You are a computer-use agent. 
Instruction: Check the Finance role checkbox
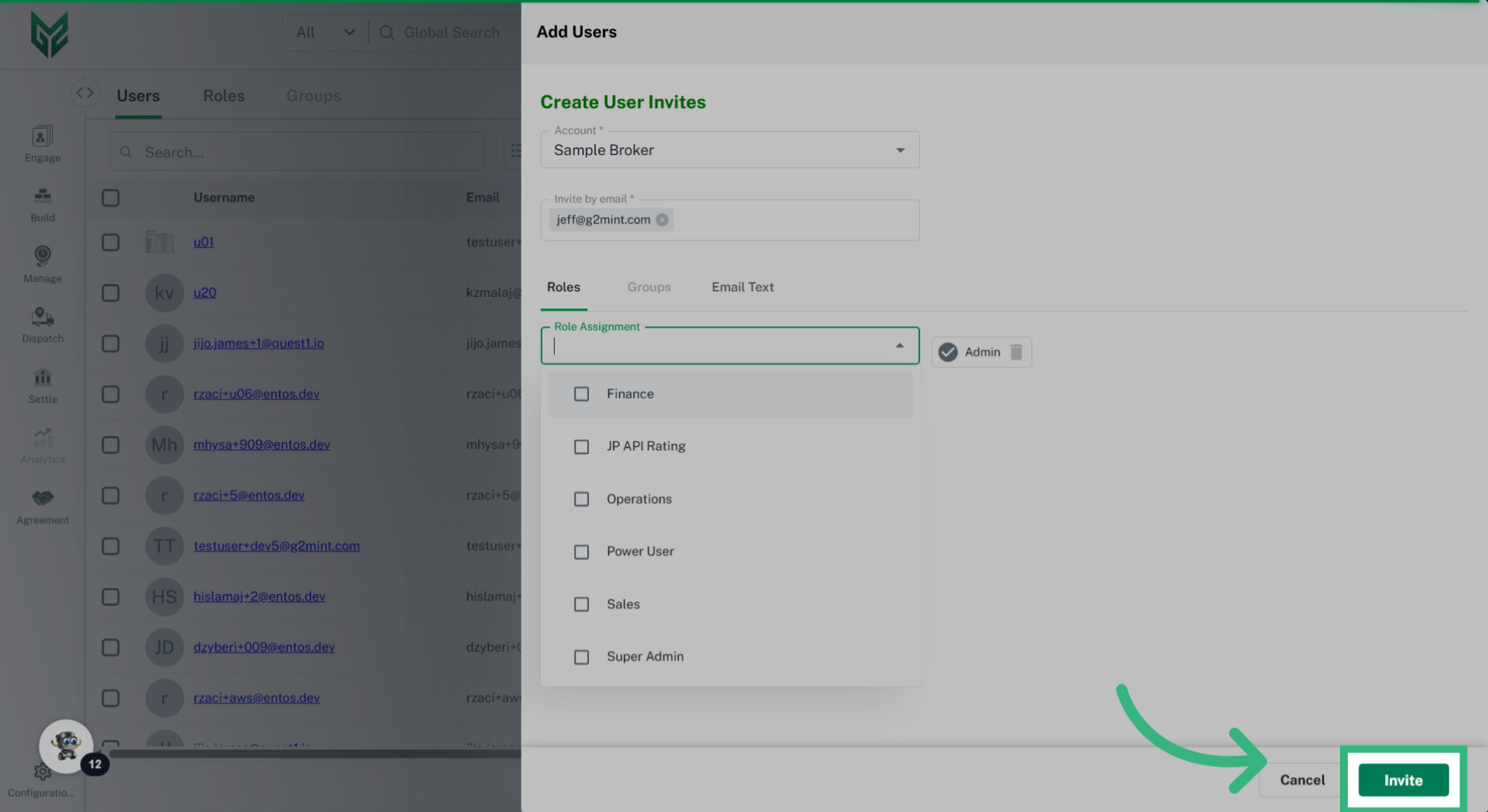click(582, 394)
